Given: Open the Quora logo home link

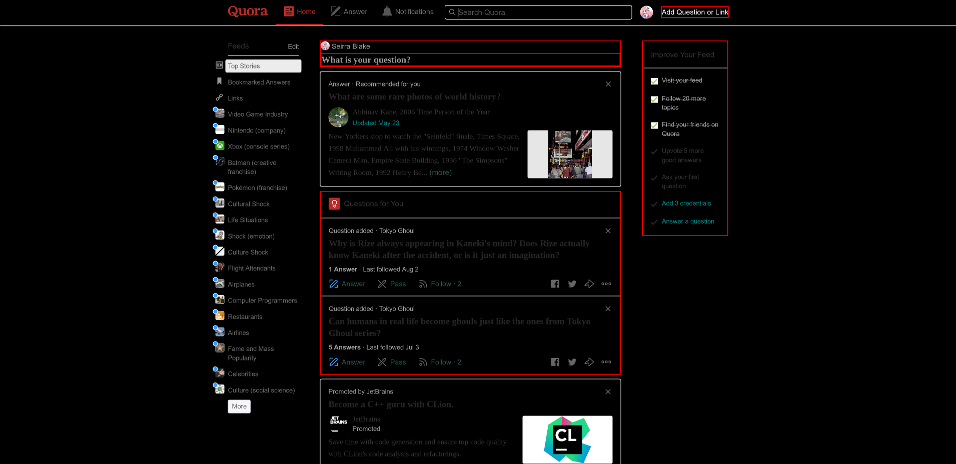Looking at the screenshot, I should pyautogui.click(x=248, y=12).
